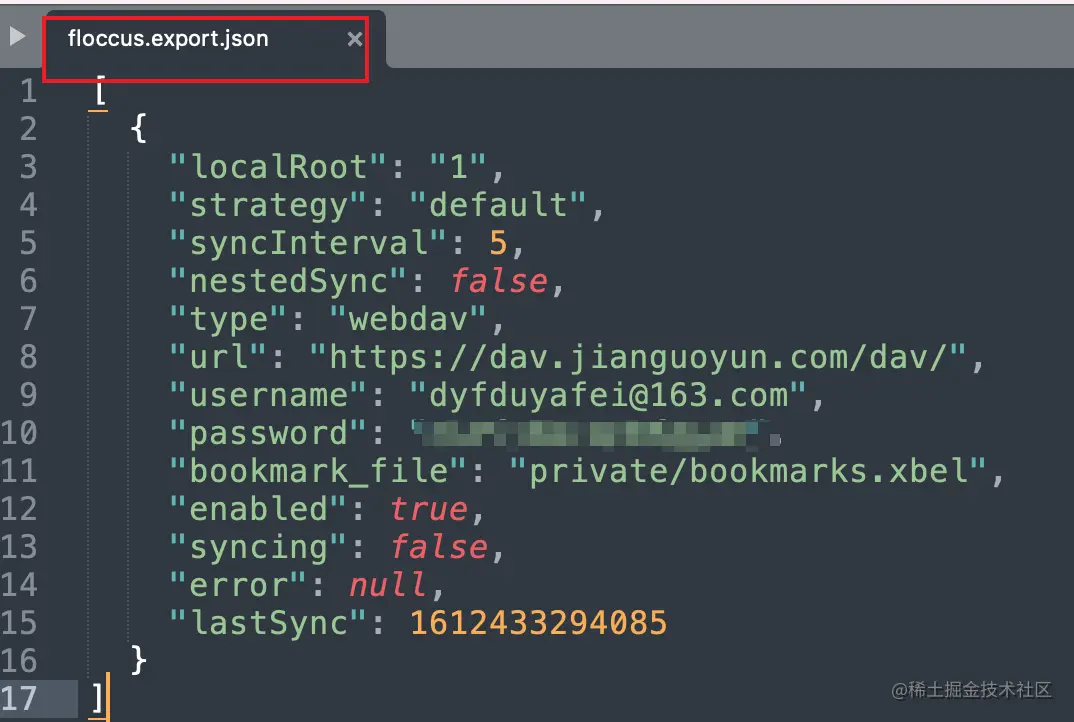Click the false value of syncing

point(439,547)
